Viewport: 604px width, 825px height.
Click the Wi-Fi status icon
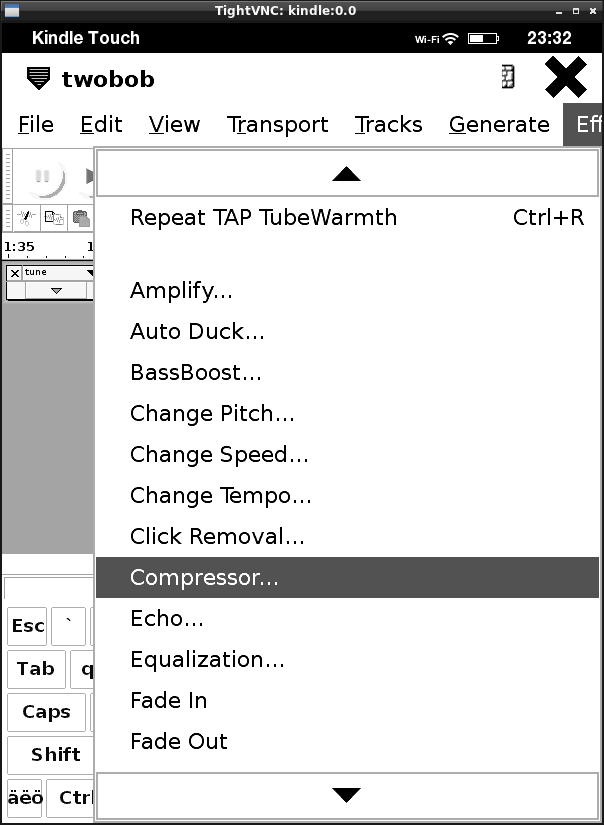[x=450, y=38]
